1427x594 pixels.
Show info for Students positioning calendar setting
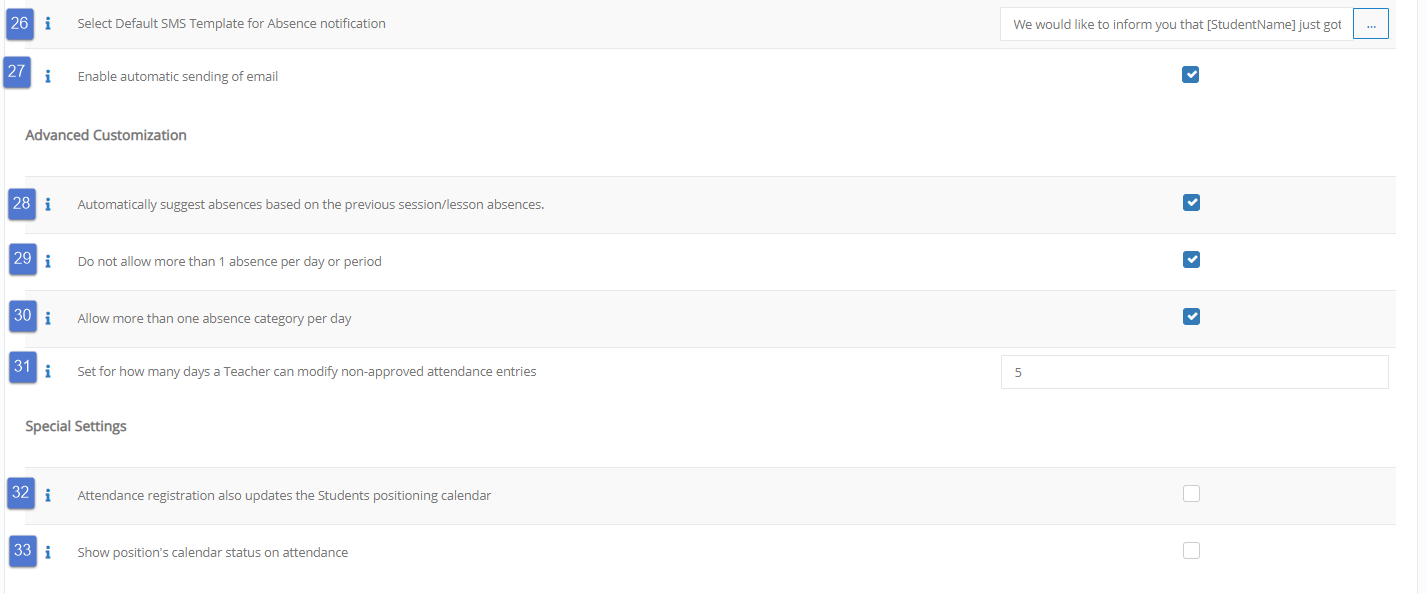click(48, 495)
